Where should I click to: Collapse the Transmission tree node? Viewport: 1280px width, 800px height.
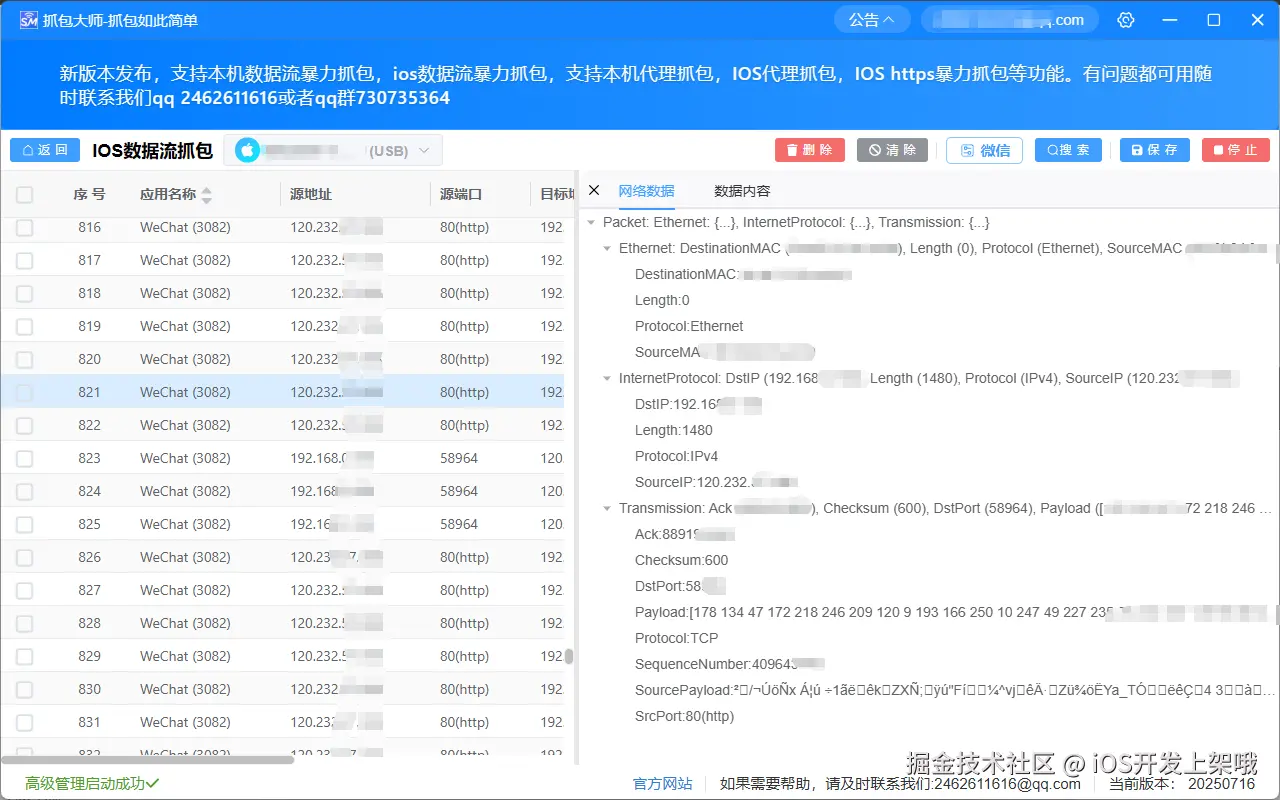[607, 508]
